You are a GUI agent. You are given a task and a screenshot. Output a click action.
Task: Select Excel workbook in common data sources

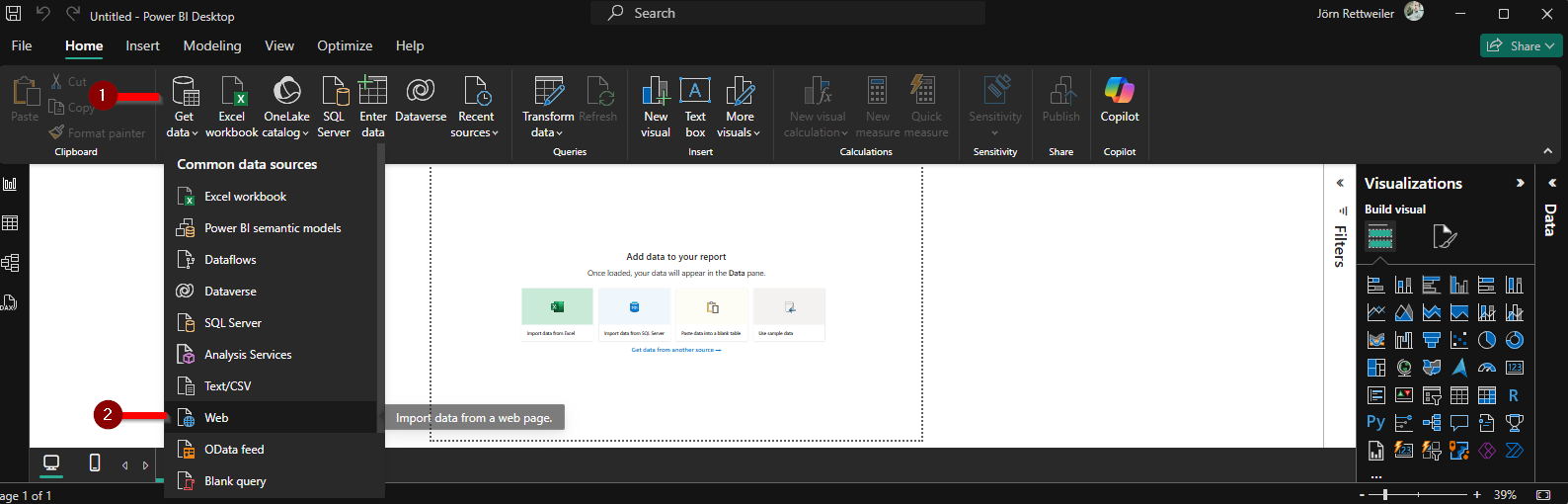pyautogui.click(x=271, y=197)
